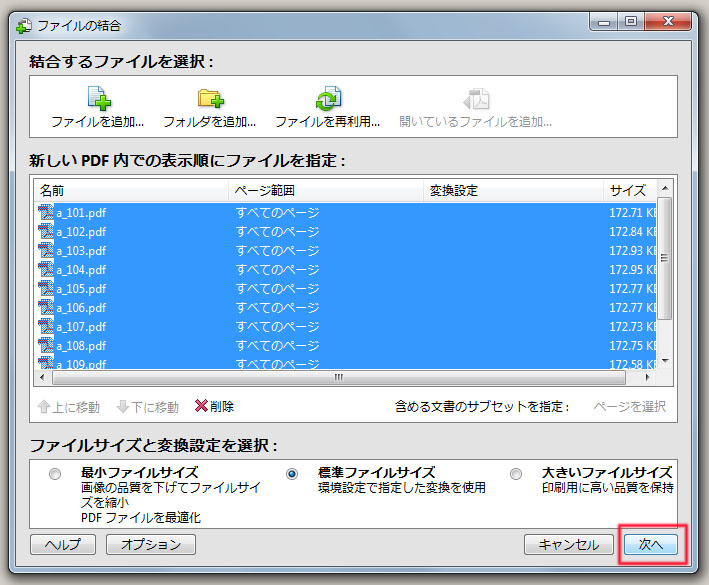Image resolution: width=709 pixels, height=585 pixels.
Task: Select the a_107.pdf file icon
Action: (x=46, y=327)
